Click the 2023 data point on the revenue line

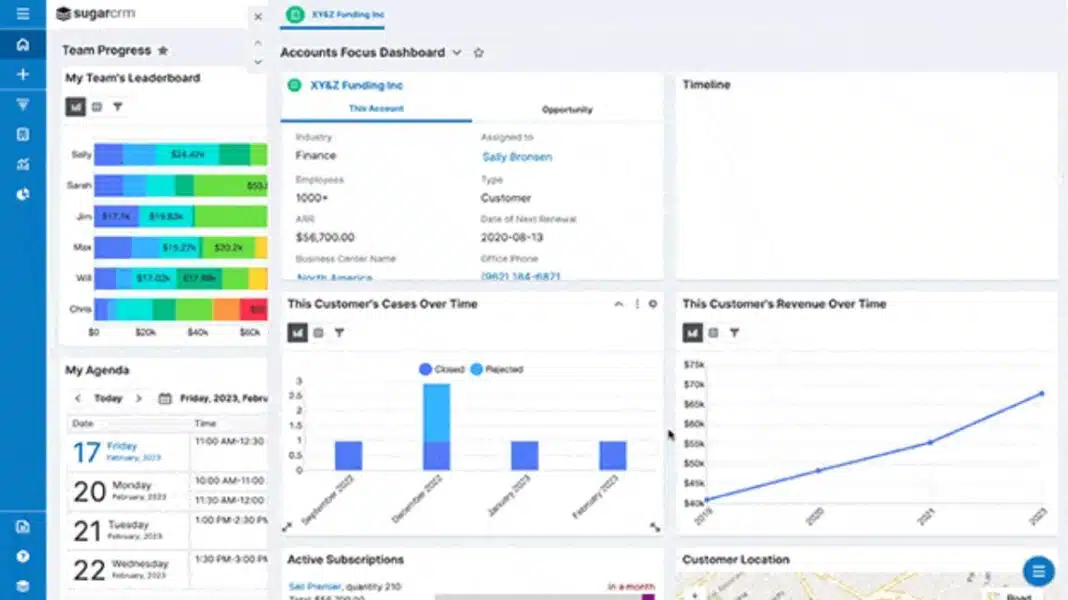click(x=1041, y=393)
